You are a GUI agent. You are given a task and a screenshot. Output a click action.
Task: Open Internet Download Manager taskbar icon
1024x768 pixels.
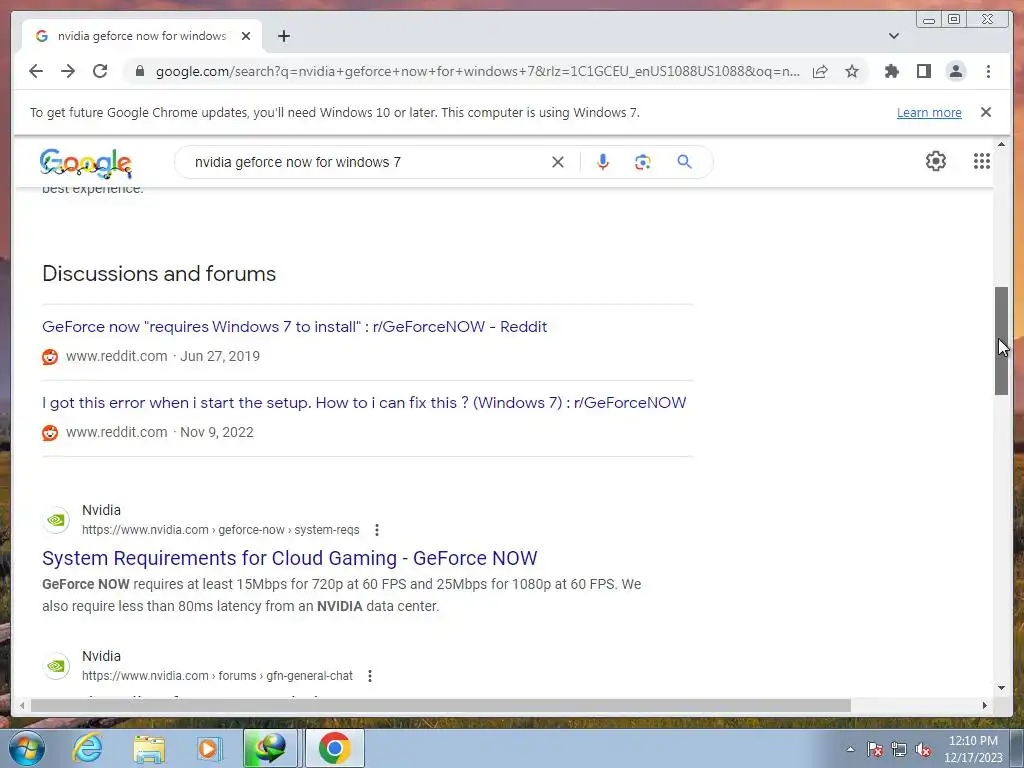click(270, 748)
